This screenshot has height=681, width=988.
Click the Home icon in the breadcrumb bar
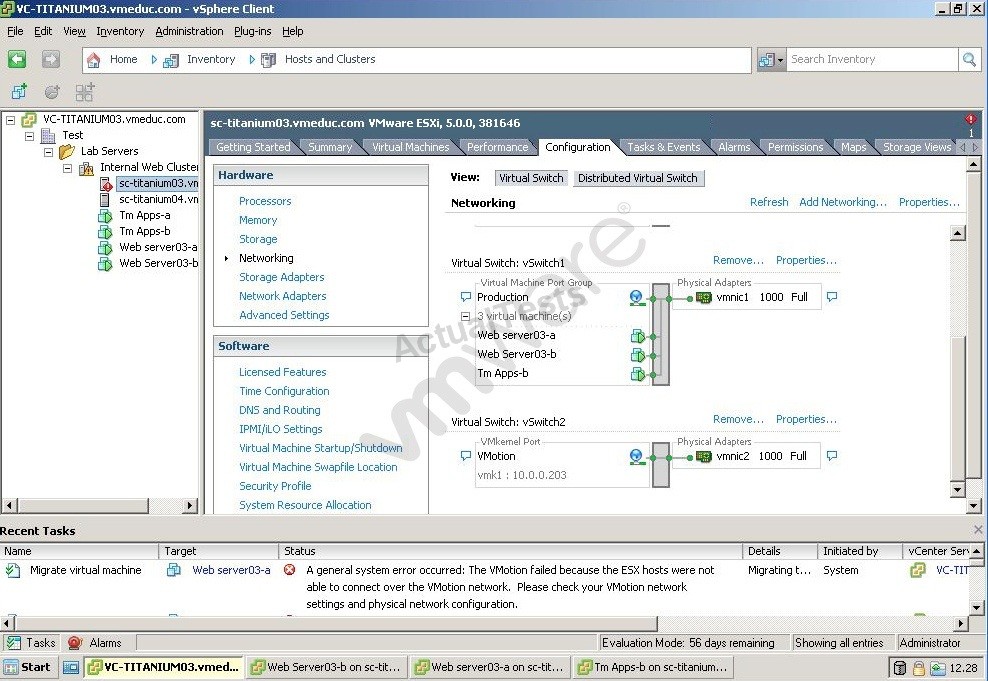pos(94,60)
